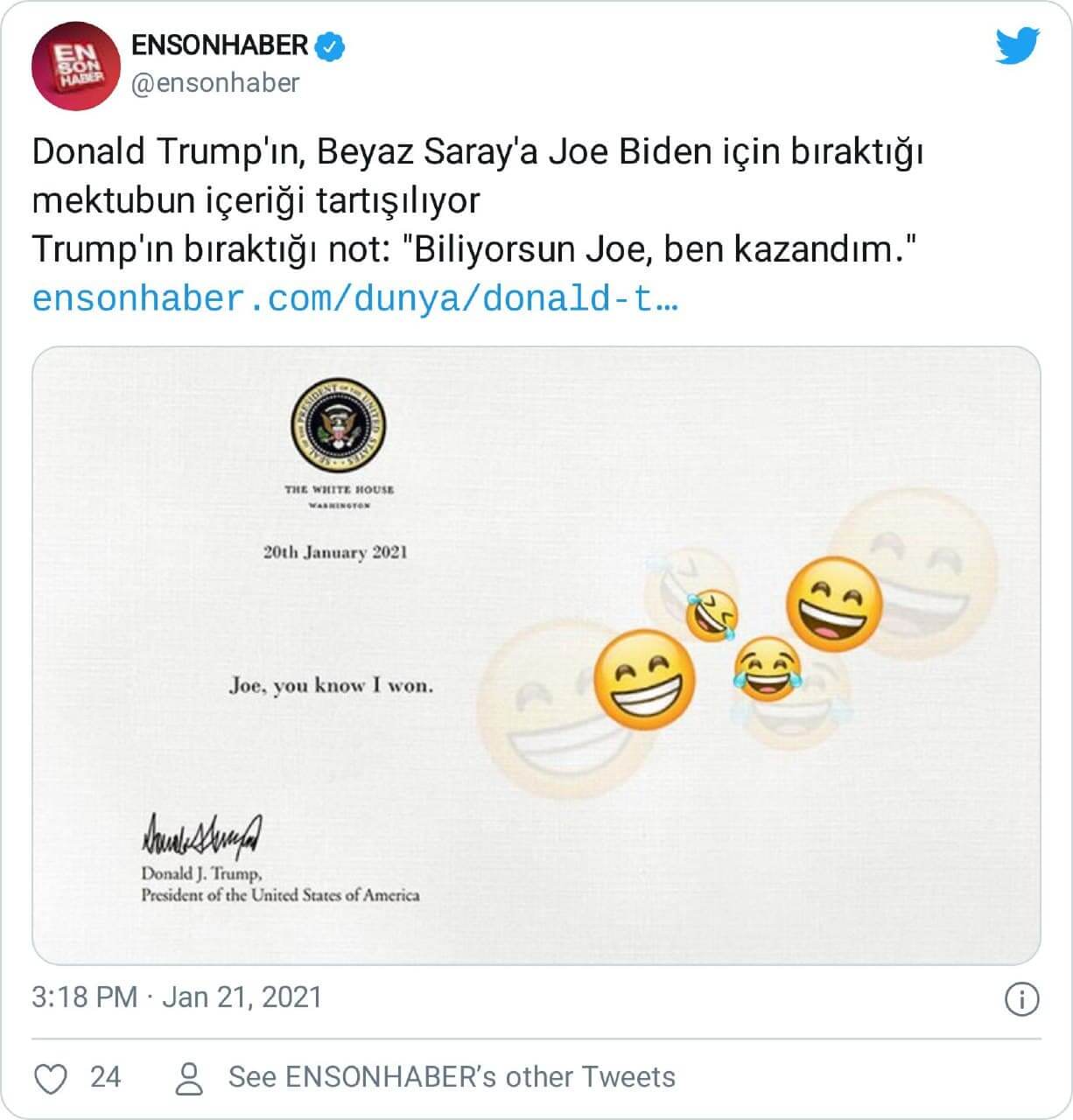Open See ENSONHABER's other Tweets
1073x1120 pixels.
[452, 1077]
